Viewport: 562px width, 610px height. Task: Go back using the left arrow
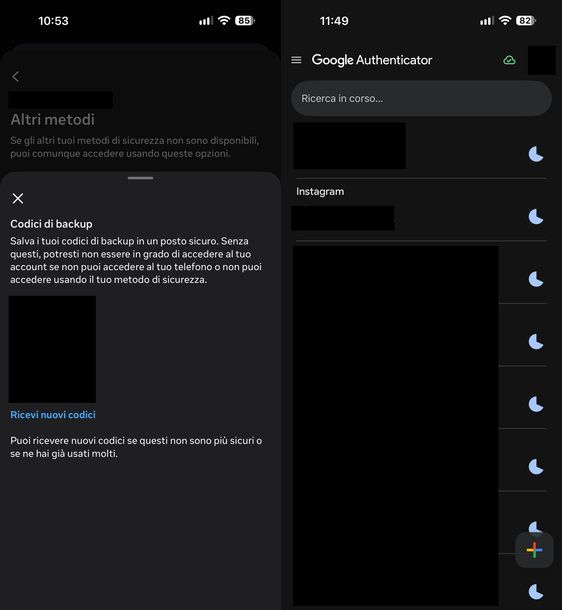pos(16,77)
